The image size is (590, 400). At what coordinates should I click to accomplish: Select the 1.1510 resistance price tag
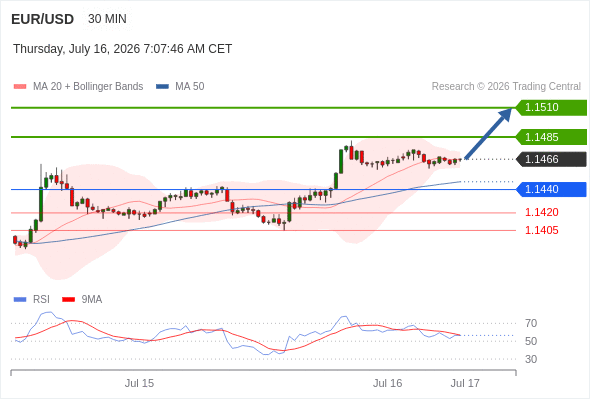(551, 108)
